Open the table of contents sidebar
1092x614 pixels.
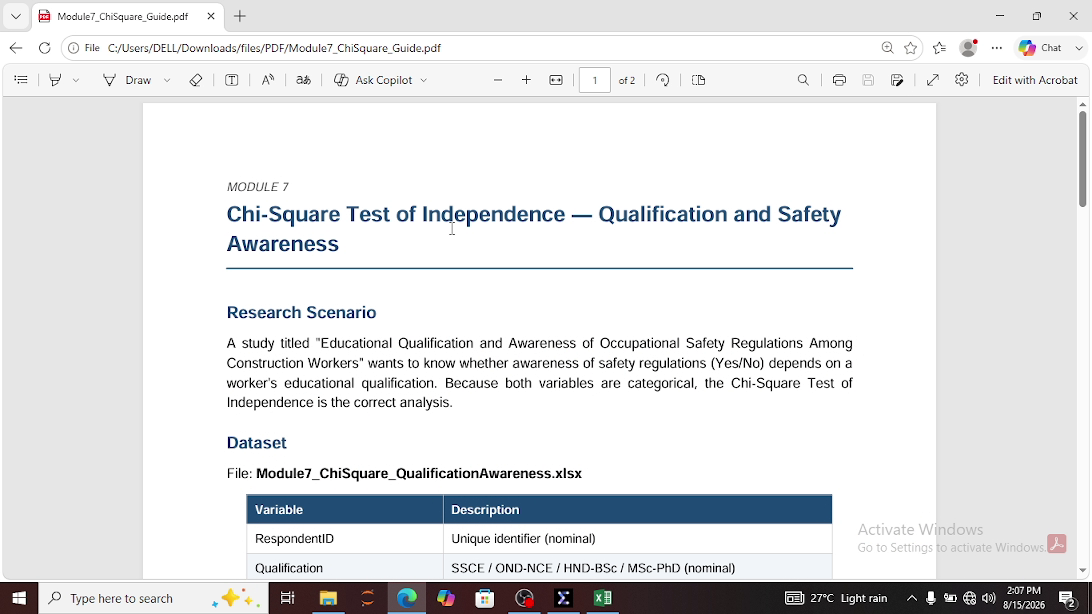pos(21,80)
